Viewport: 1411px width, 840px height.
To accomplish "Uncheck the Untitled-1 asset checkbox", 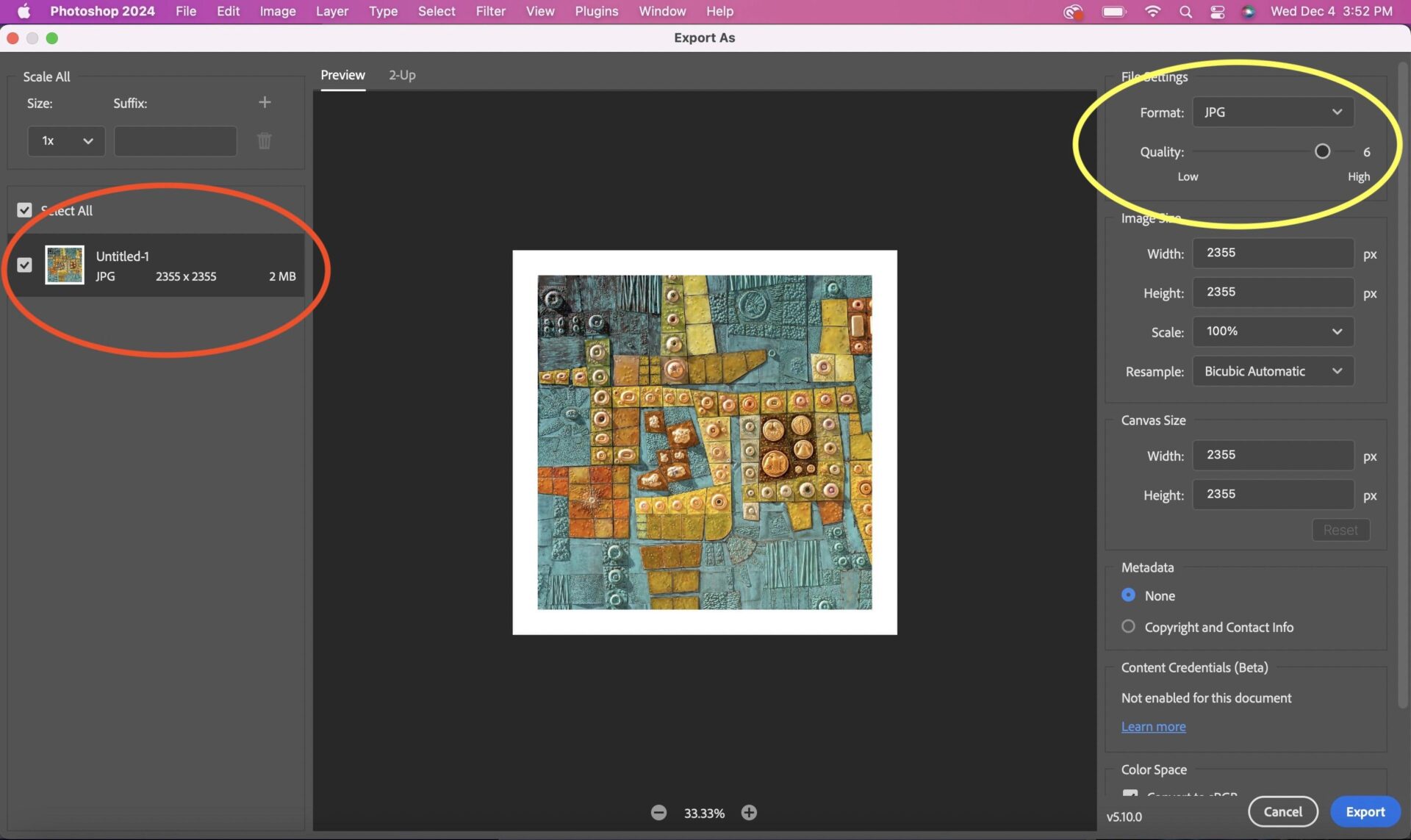I will 24,265.
